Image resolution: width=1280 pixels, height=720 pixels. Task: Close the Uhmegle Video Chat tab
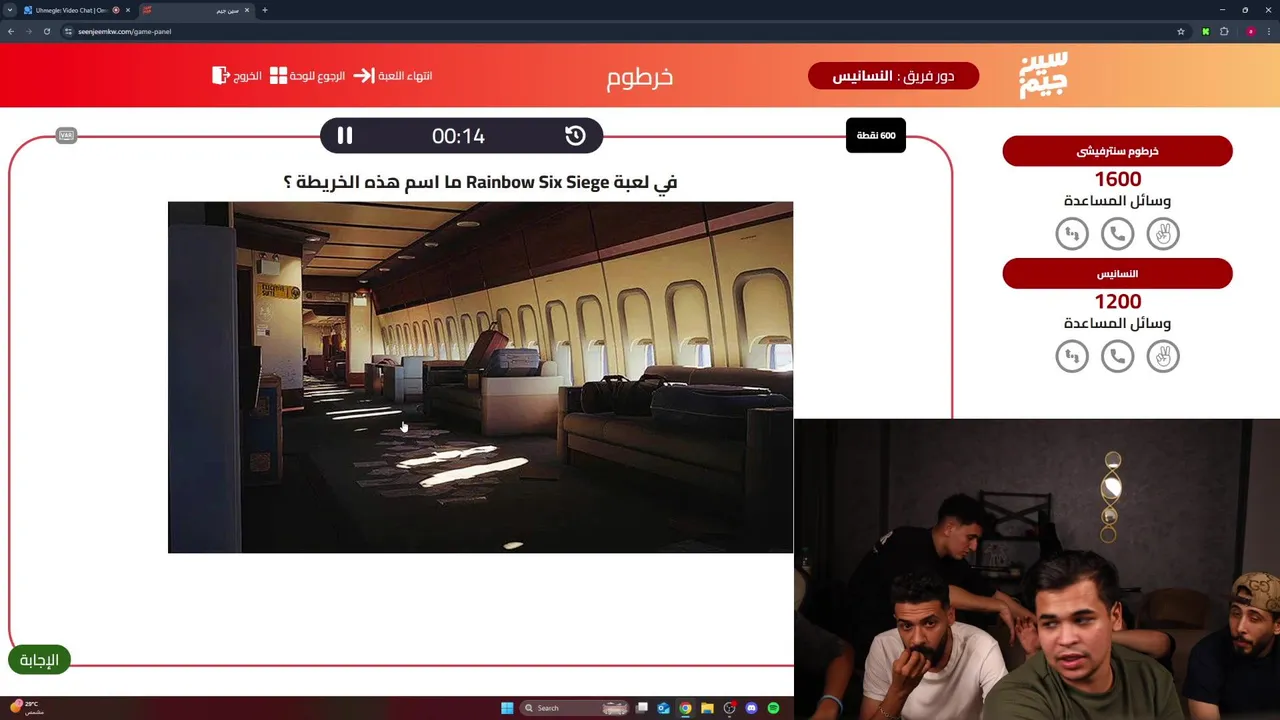pos(128,10)
